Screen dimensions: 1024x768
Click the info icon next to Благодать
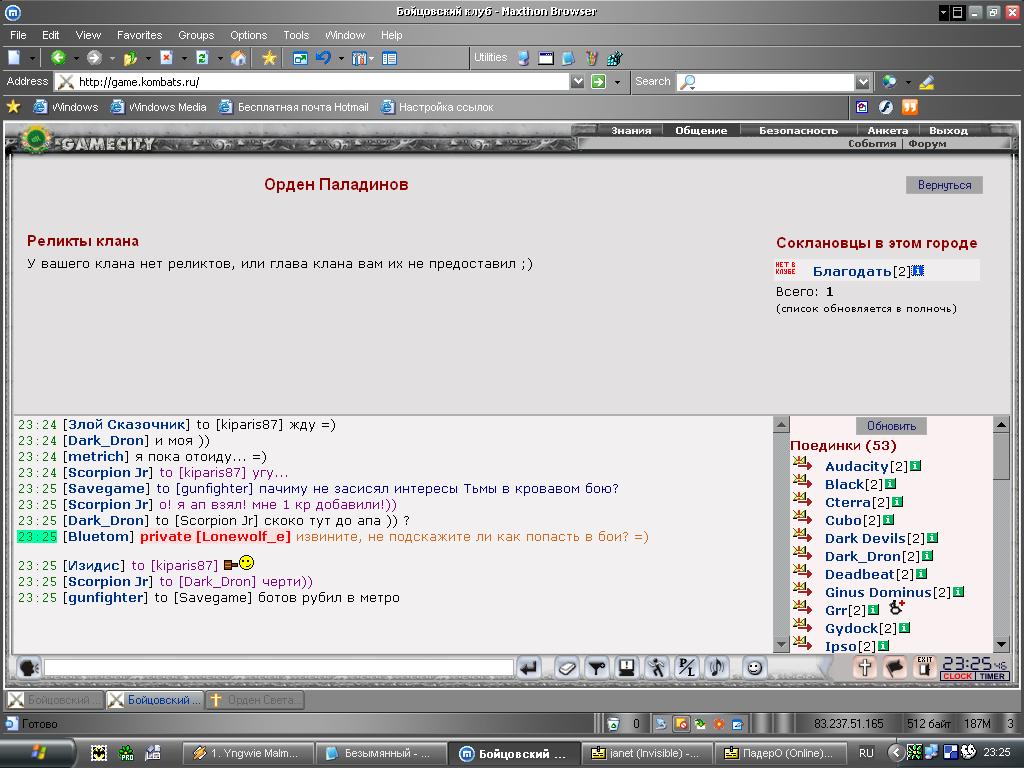918,270
